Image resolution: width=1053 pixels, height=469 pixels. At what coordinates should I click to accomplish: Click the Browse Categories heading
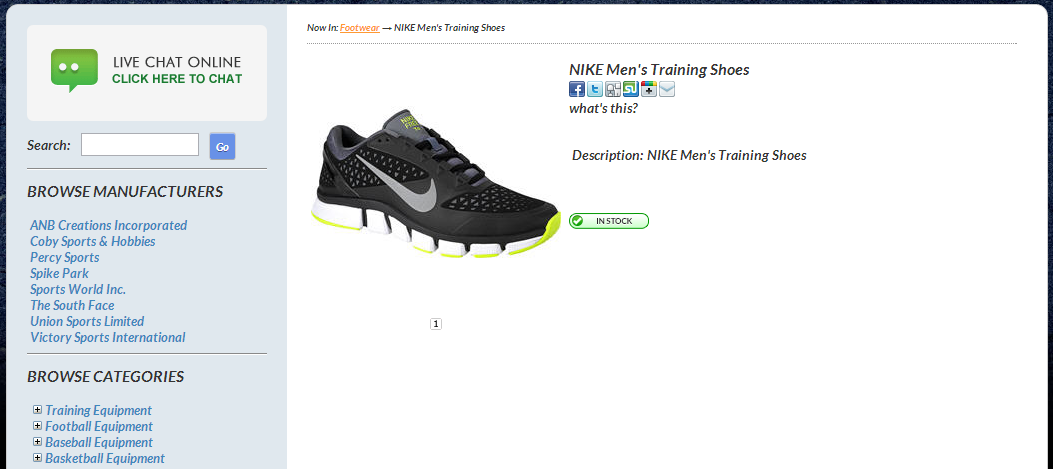click(x=105, y=376)
